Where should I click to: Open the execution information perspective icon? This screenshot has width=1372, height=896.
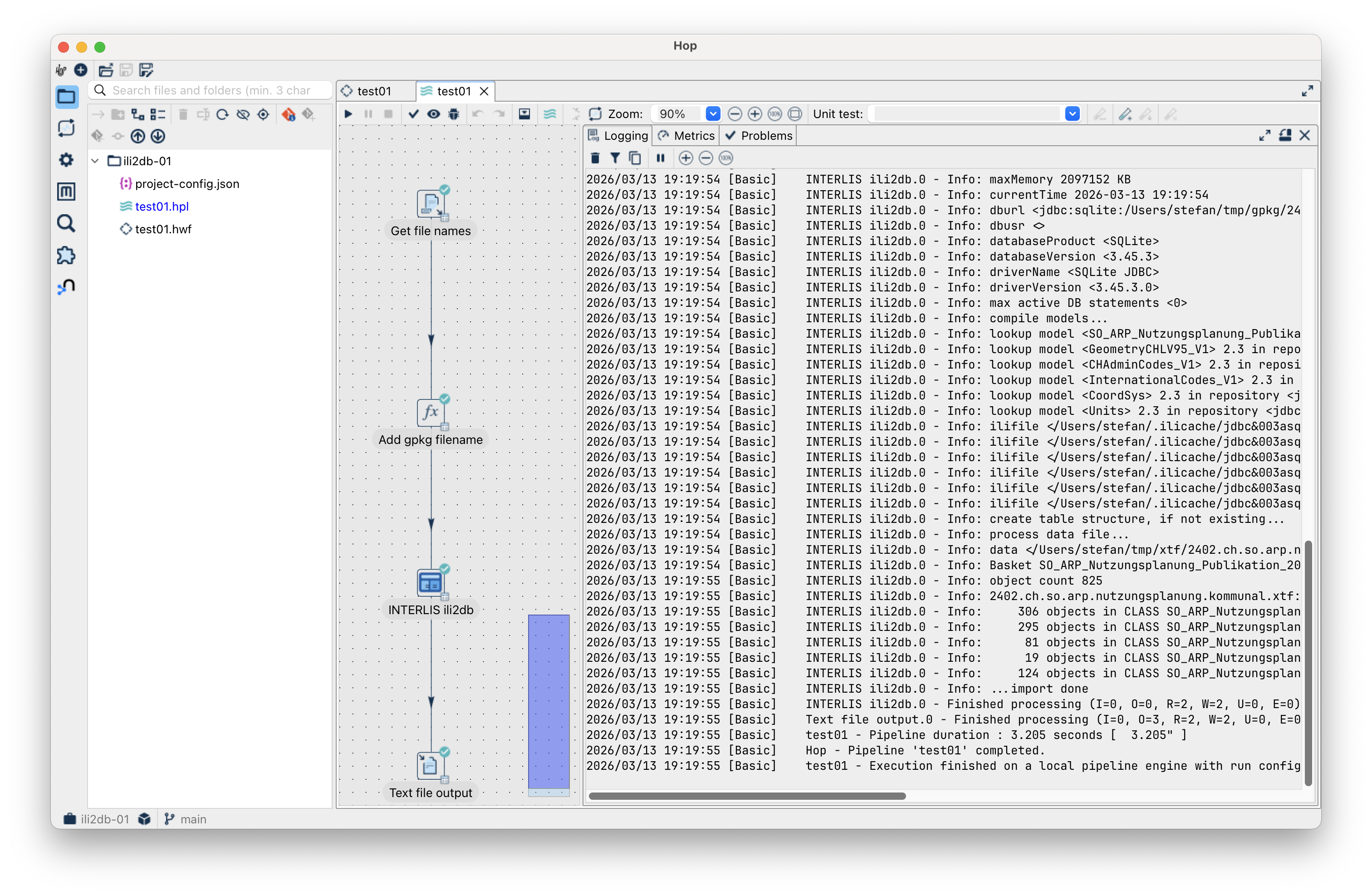pos(66,128)
